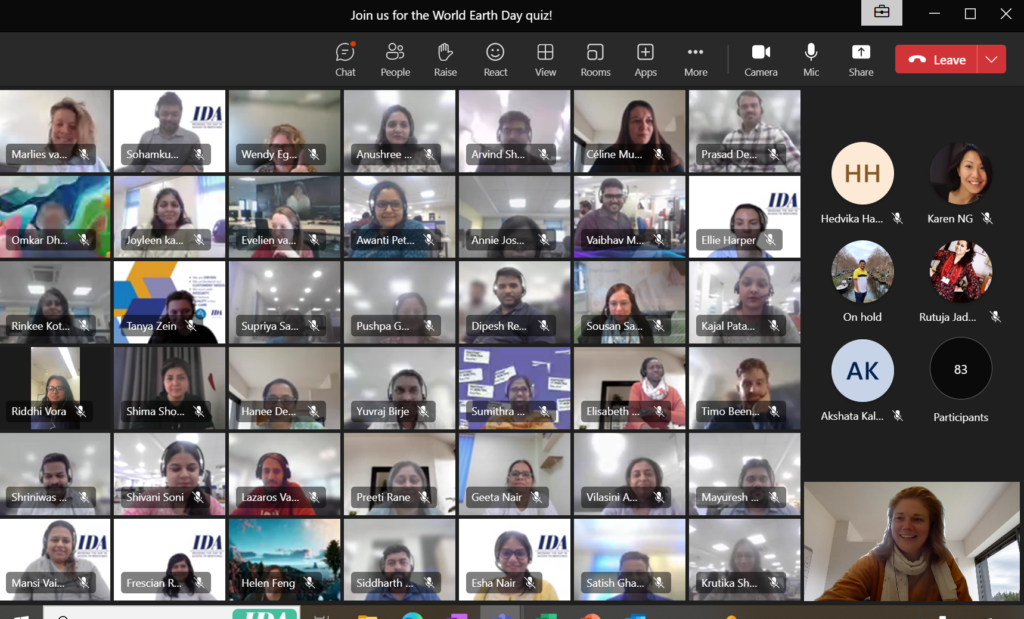Start sharing your screen with Share

pos(860,59)
